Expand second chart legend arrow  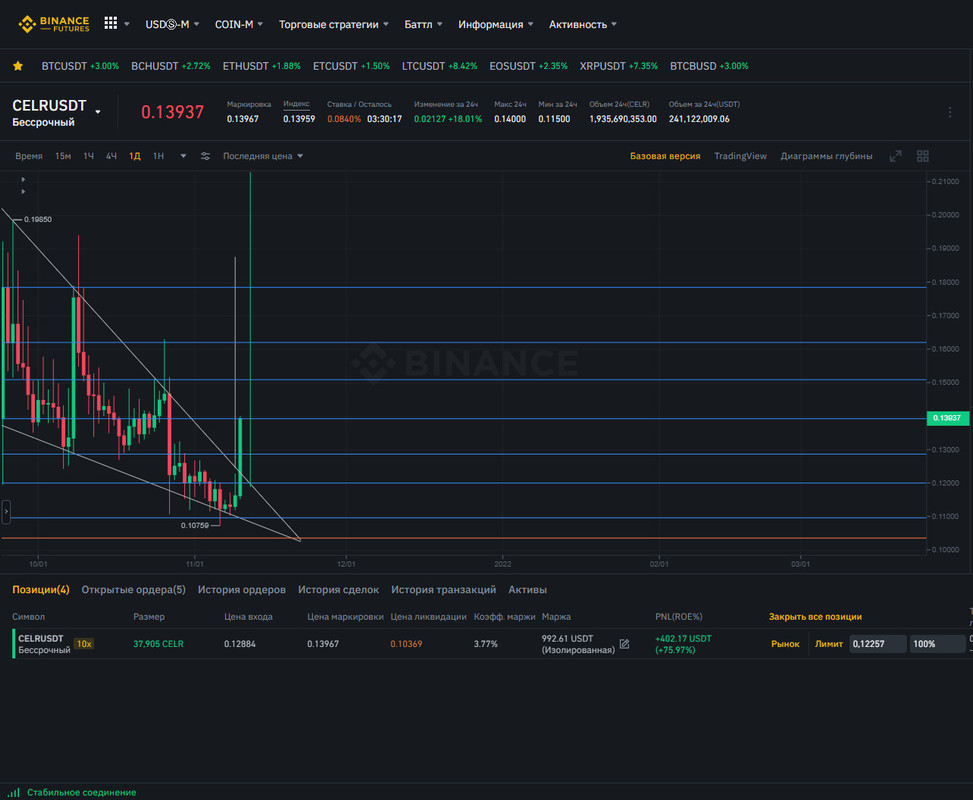pos(23,192)
